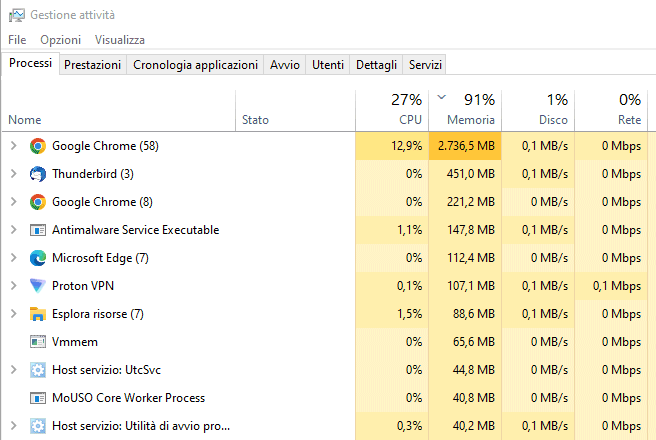Select the Microsoft Edge (7) process name
656x440 pixels.
point(100,258)
